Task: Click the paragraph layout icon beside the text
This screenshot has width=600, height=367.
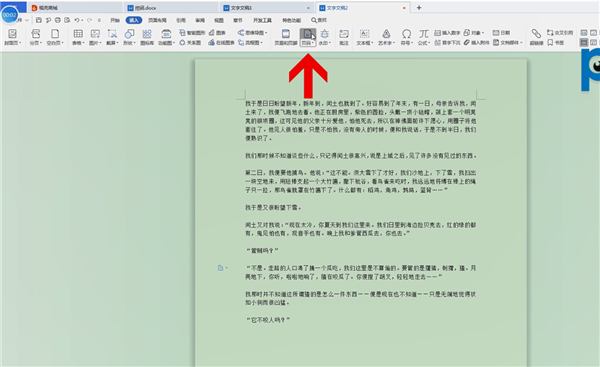Action: (x=221, y=268)
